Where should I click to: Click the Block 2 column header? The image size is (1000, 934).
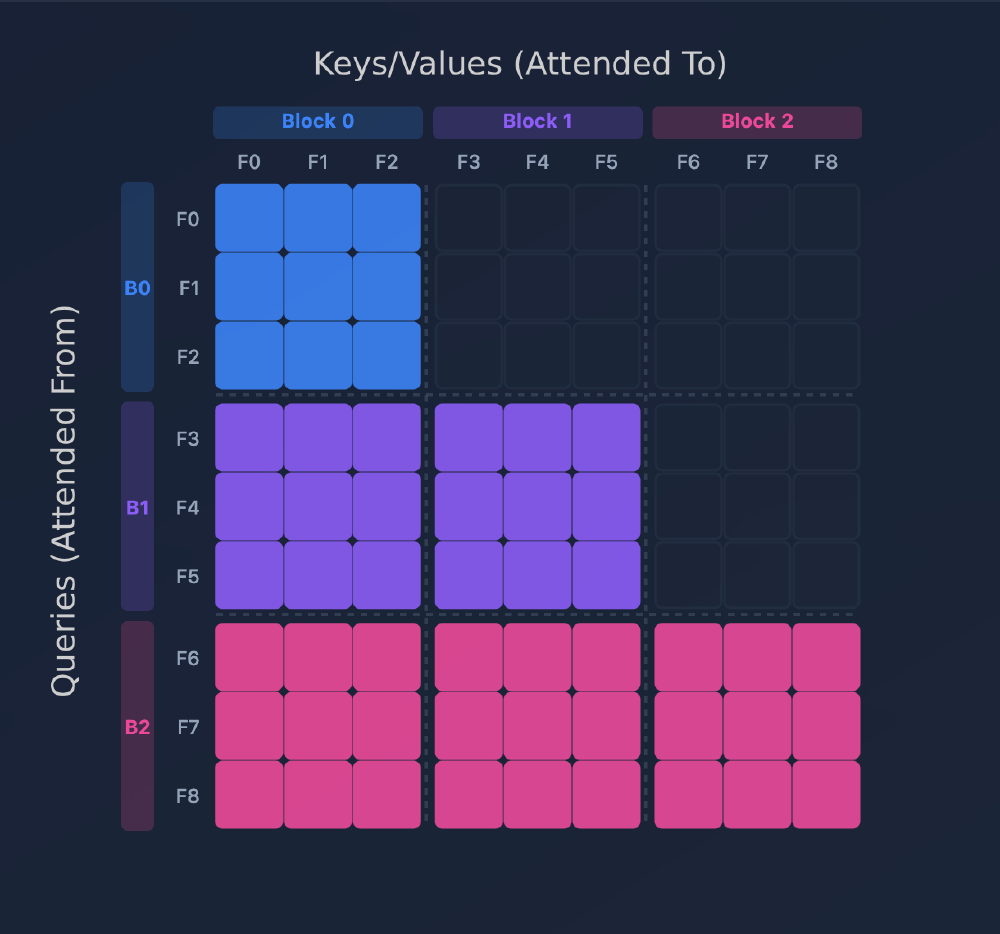(x=757, y=122)
